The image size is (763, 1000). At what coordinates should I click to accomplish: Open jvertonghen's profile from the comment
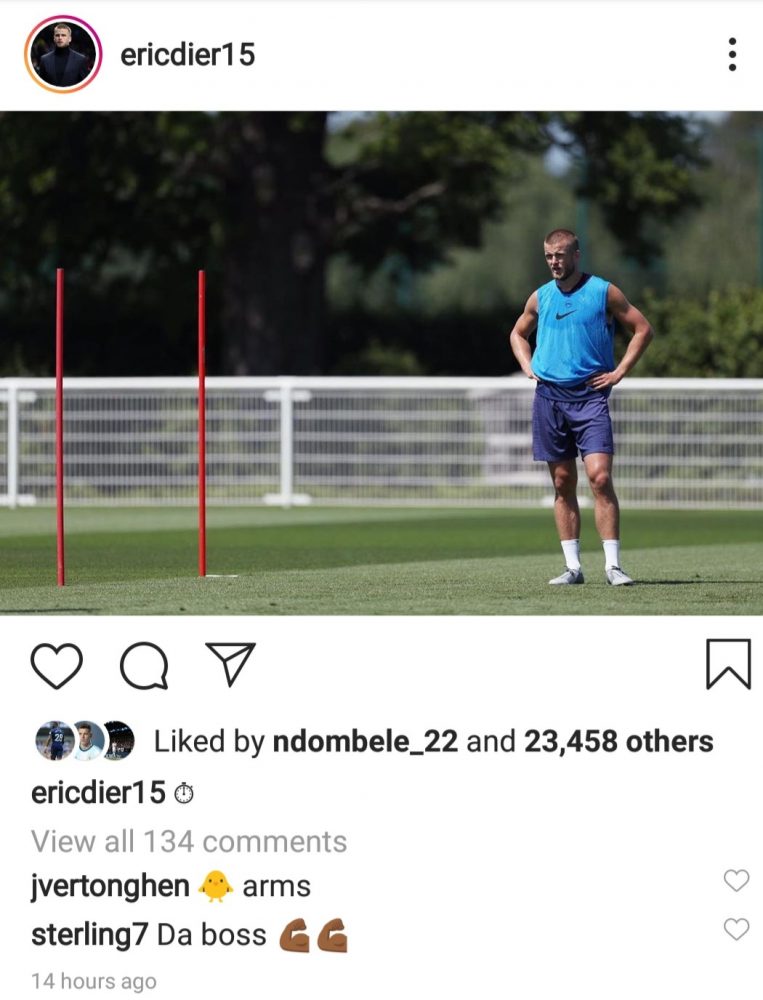click(110, 886)
